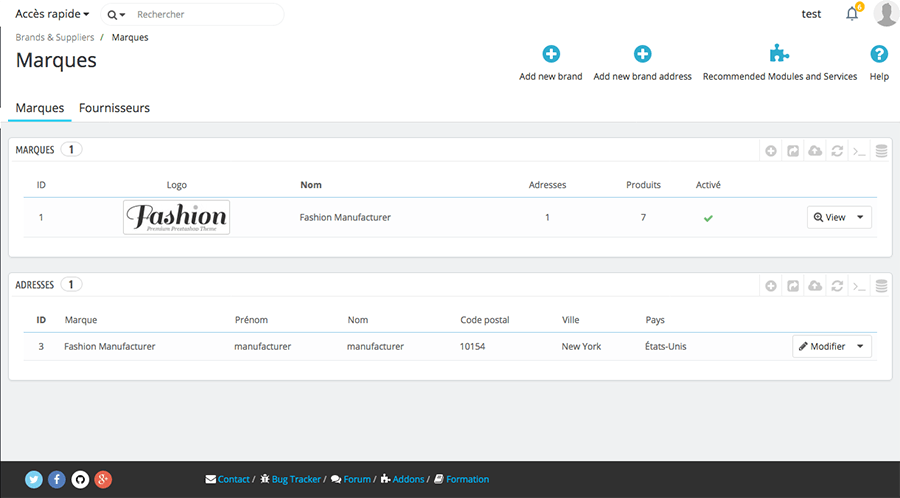The height and width of the screenshot is (498, 900).
Task: Select the Marques tab
Action: click(40, 108)
